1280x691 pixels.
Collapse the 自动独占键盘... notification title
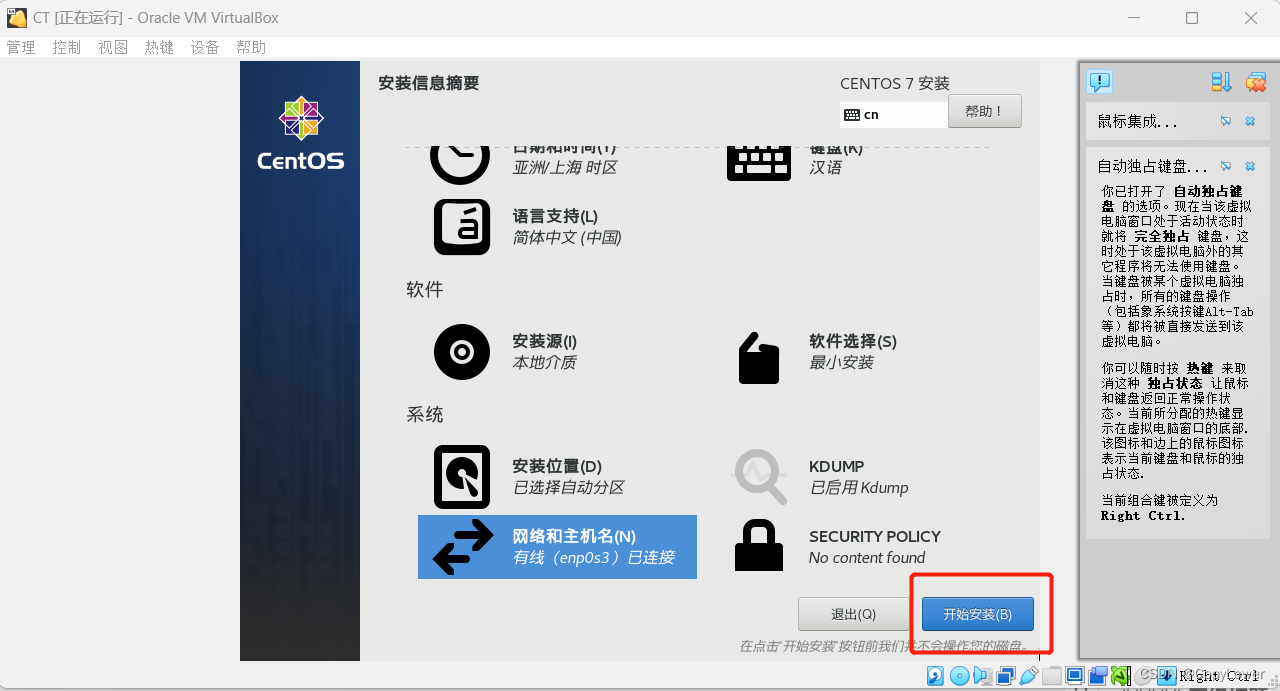click(x=1152, y=166)
